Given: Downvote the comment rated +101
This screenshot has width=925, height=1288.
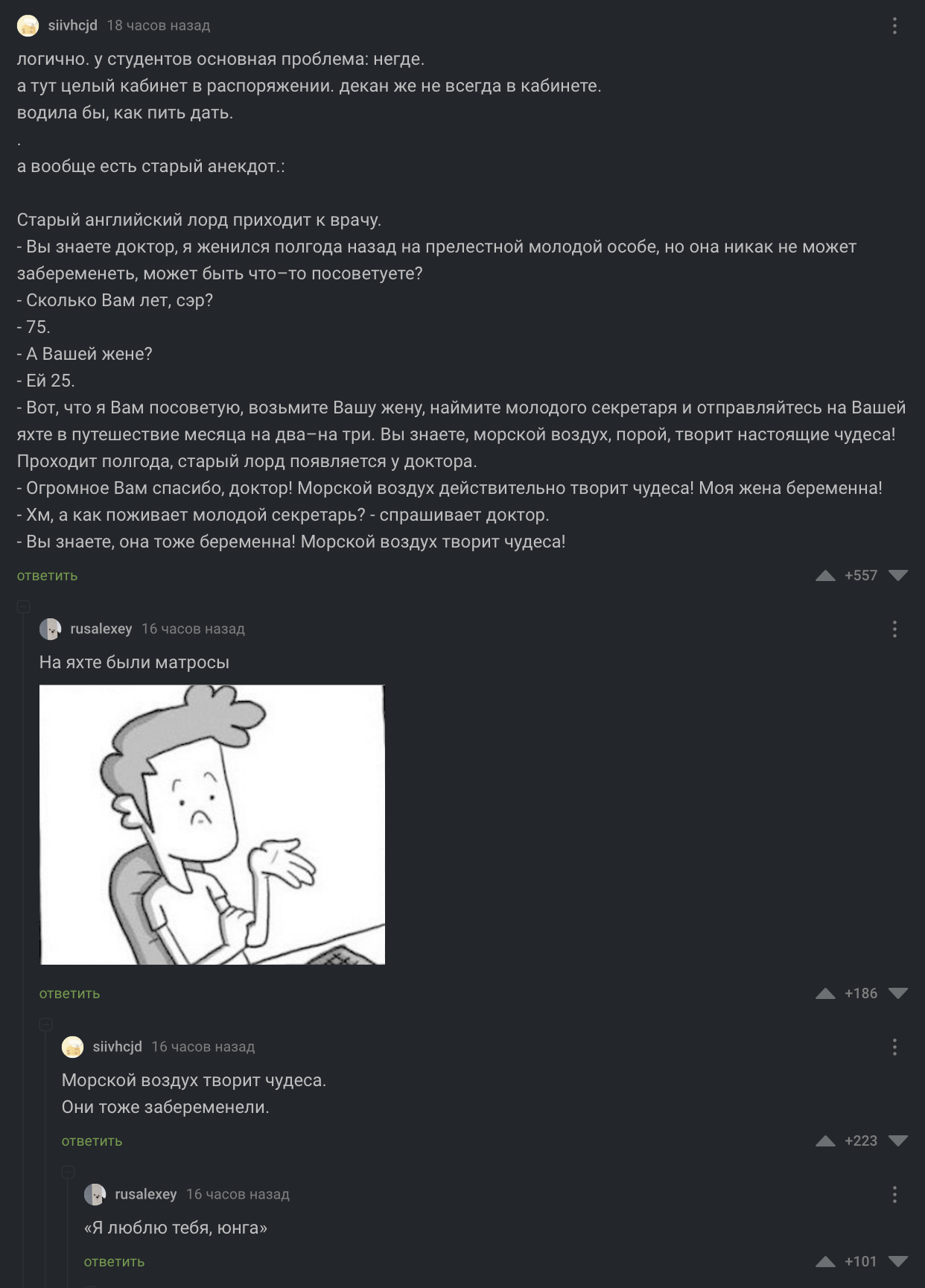Looking at the screenshot, I should click(x=898, y=1261).
